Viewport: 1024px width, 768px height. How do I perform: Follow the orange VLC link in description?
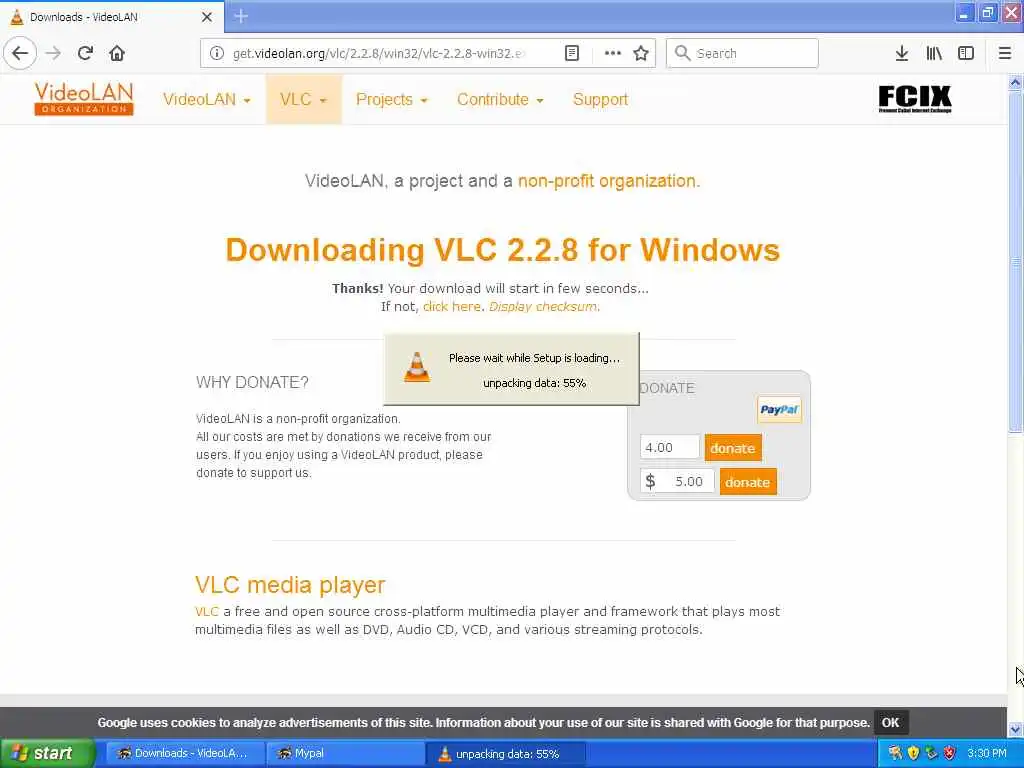tap(206, 611)
